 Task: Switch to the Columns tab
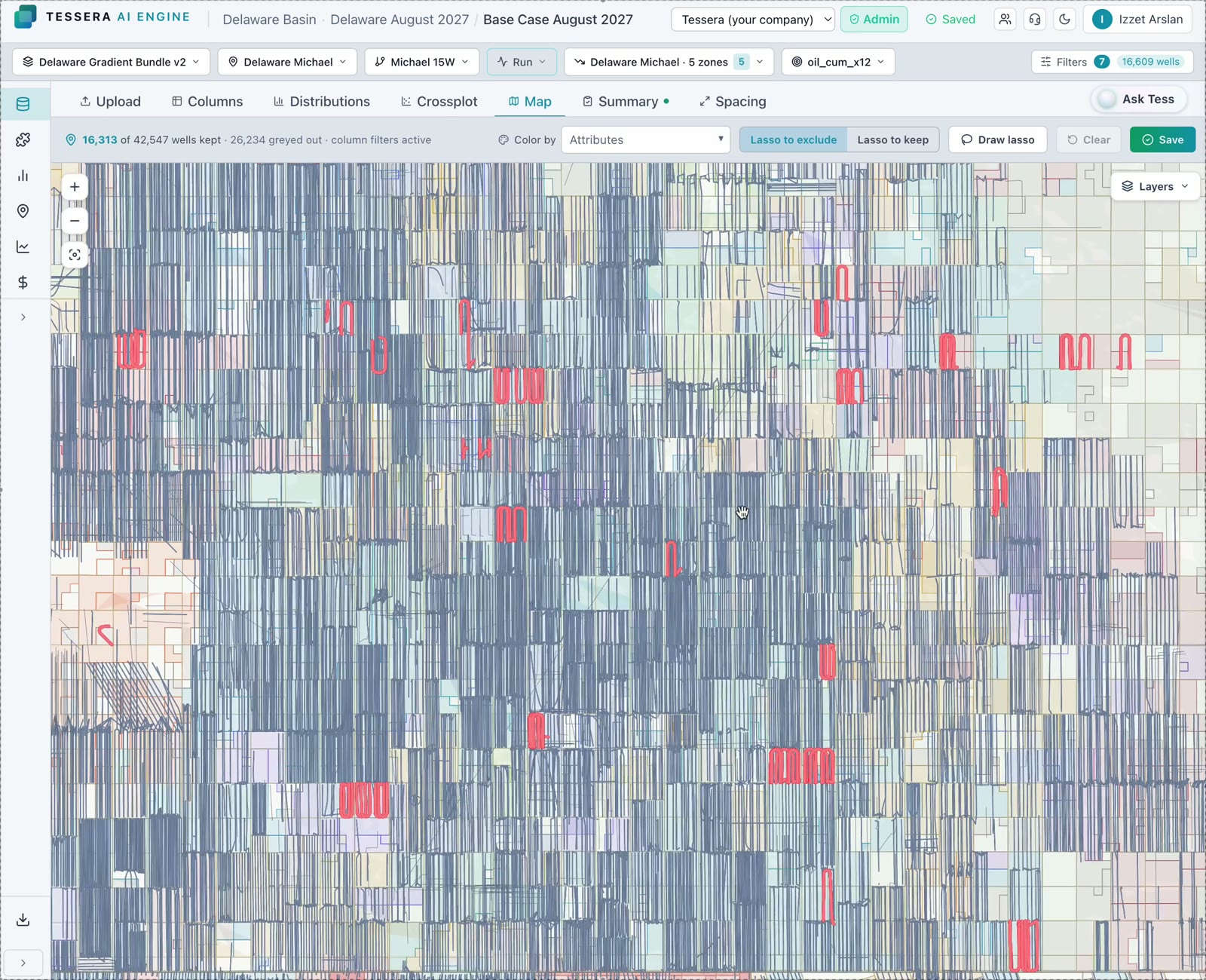[207, 101]
